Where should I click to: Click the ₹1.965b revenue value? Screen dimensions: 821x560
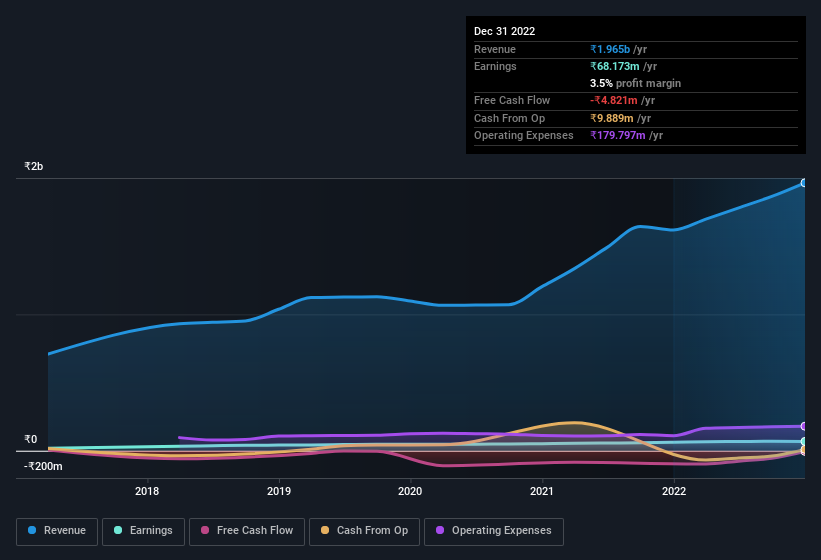coord(610,49)
